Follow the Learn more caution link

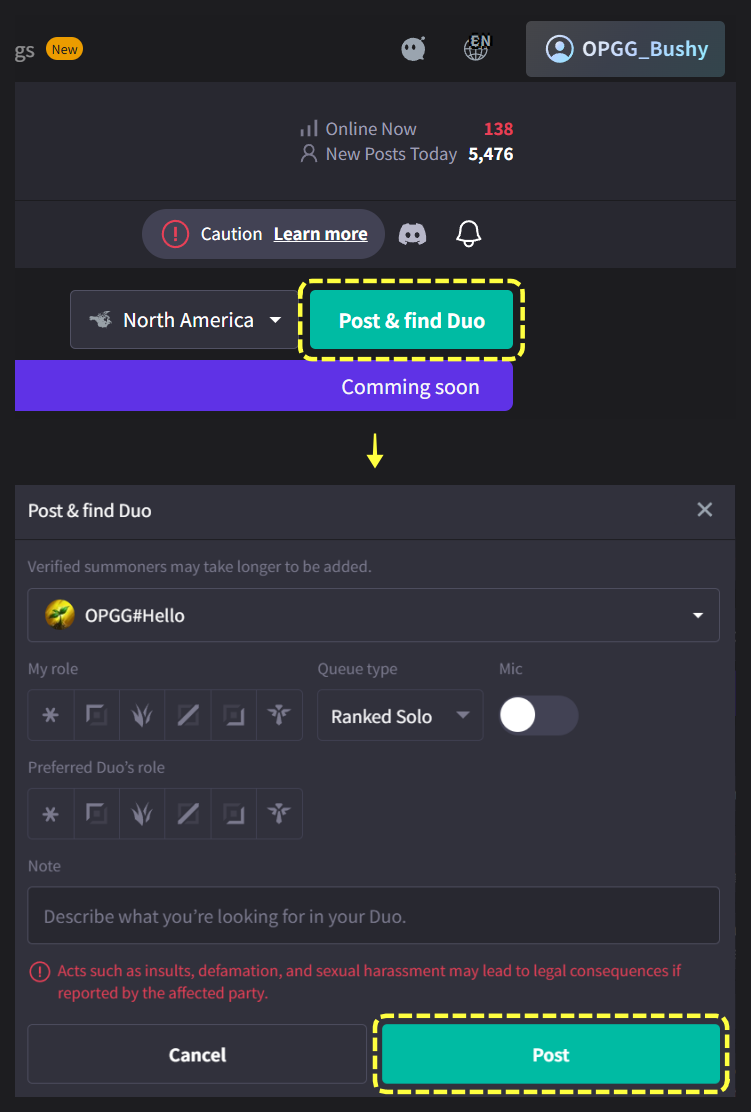pos(320,234)
